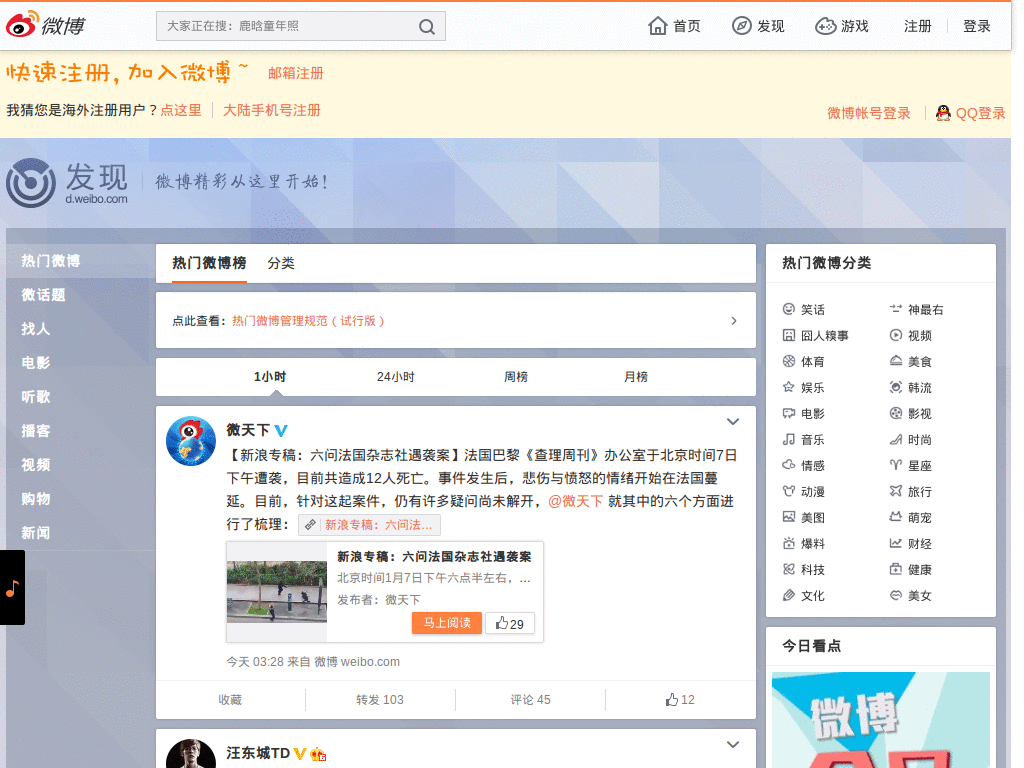This screenshot has width=1024, height=768.
Task: Open the 科技 category
Action: (804, 570)
